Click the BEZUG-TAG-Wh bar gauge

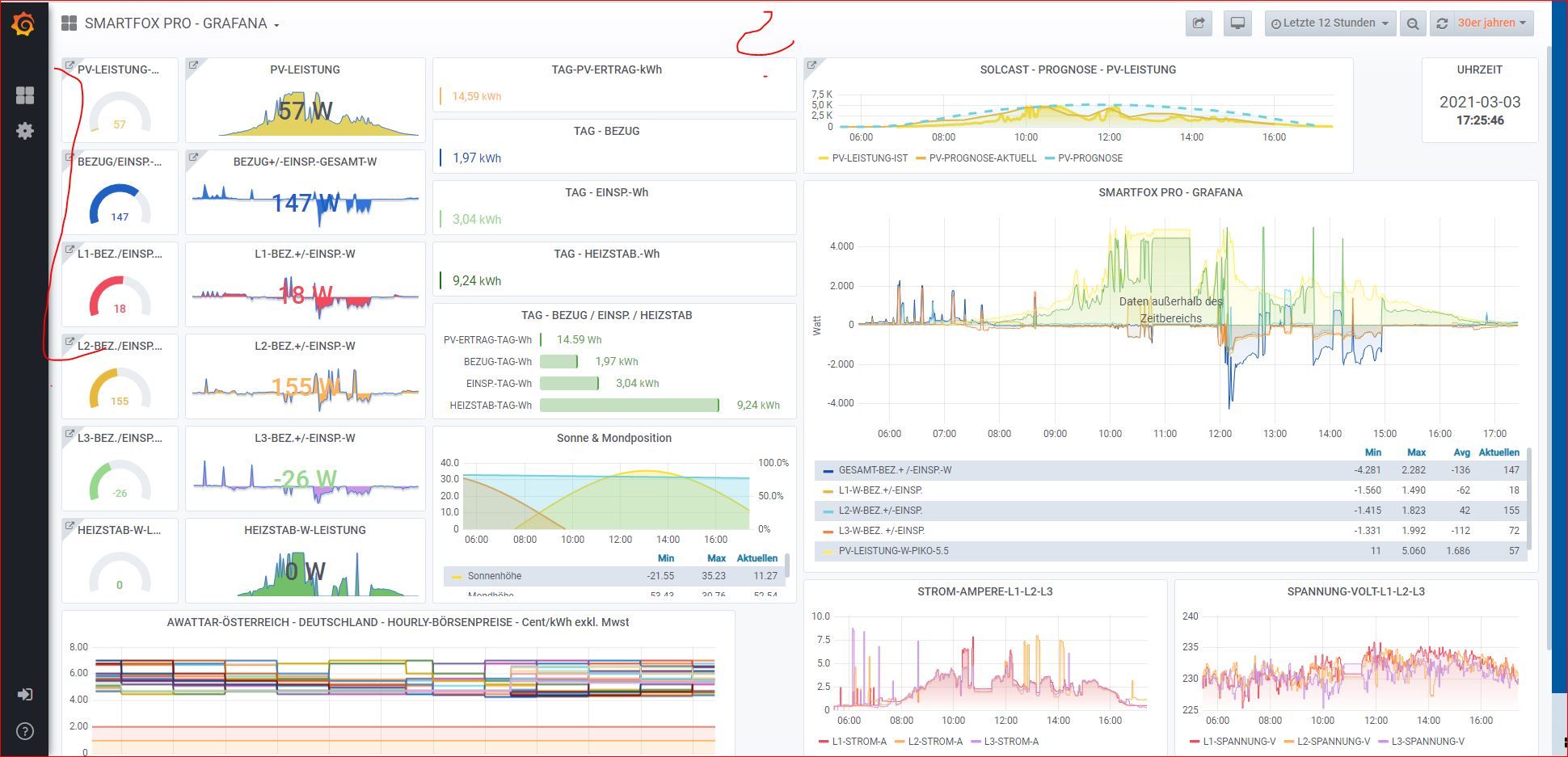click(558, 362)
